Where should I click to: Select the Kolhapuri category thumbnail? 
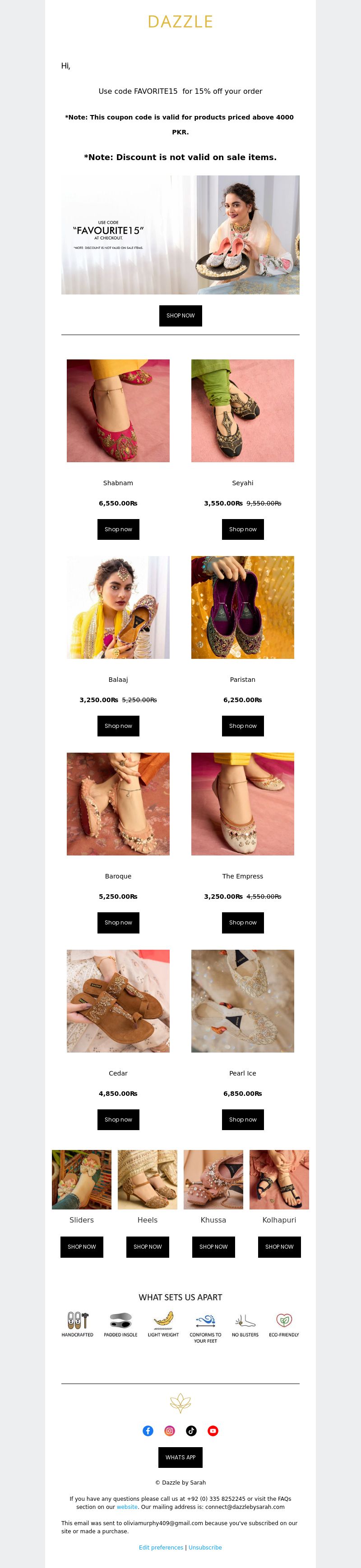point(279,1179)
